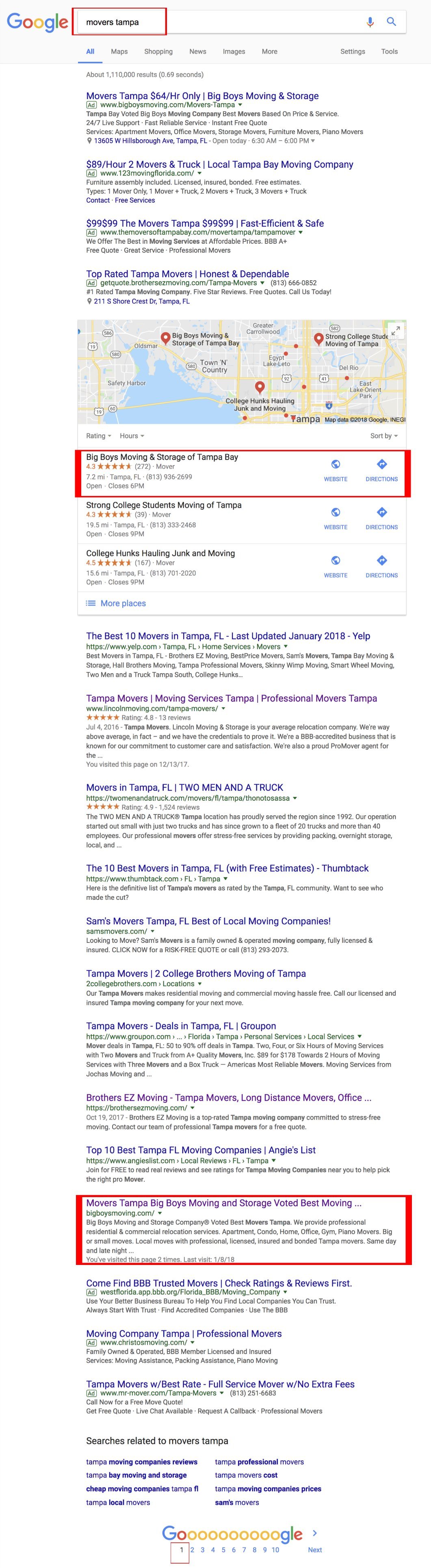This screenshot has height=1568, width=431.
Task: Open Angie's List Top 10 result
Action: click(201, 1150)
